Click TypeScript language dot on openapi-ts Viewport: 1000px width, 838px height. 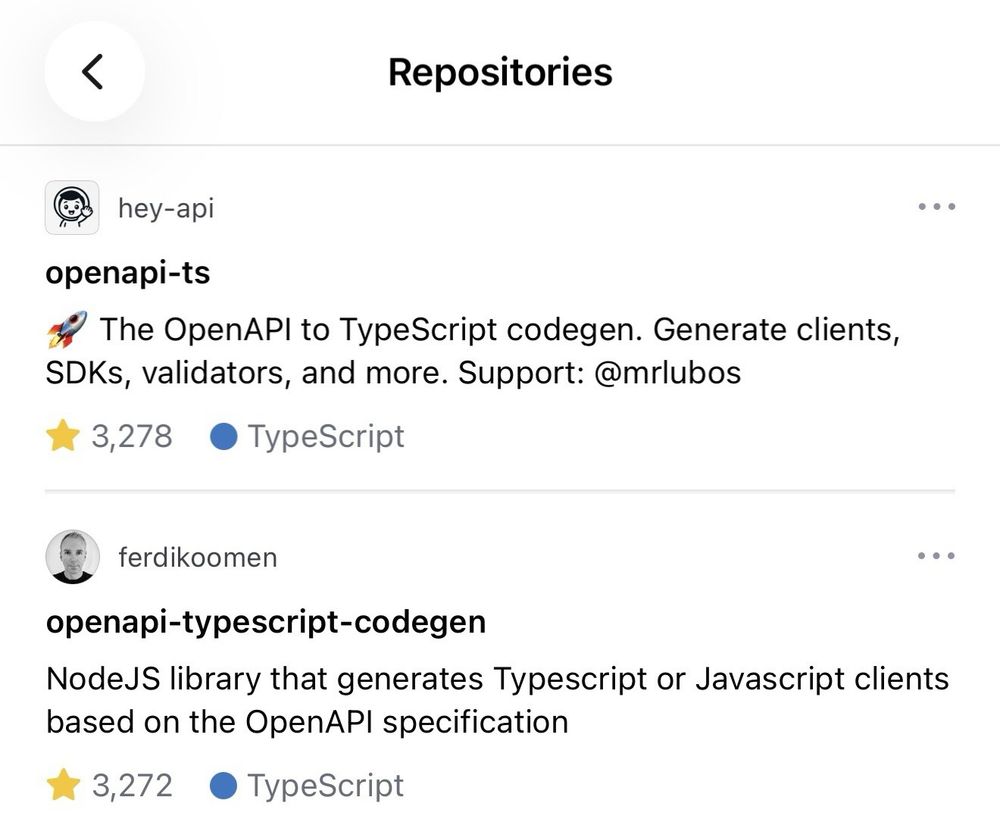click(225, 436)
